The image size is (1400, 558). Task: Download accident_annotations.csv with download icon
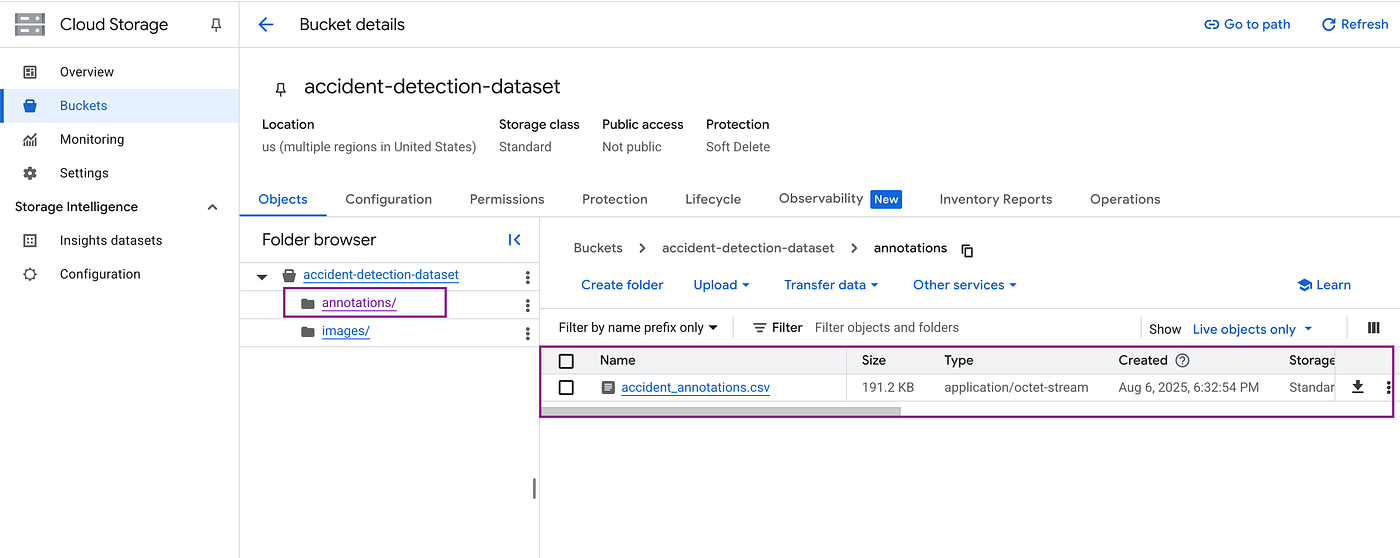click(1357, 387)
